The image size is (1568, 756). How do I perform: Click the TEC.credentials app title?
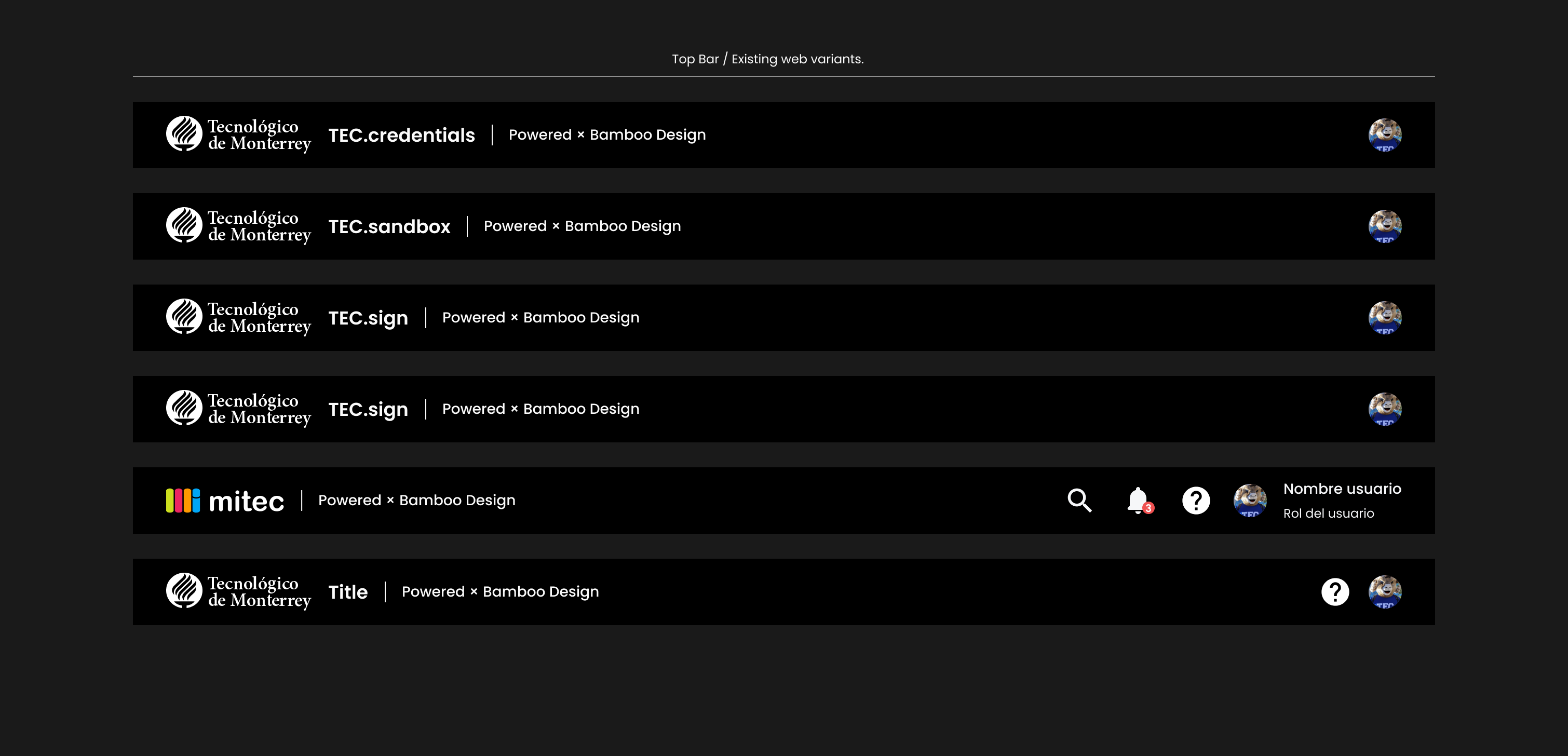[x=401, y=135]
